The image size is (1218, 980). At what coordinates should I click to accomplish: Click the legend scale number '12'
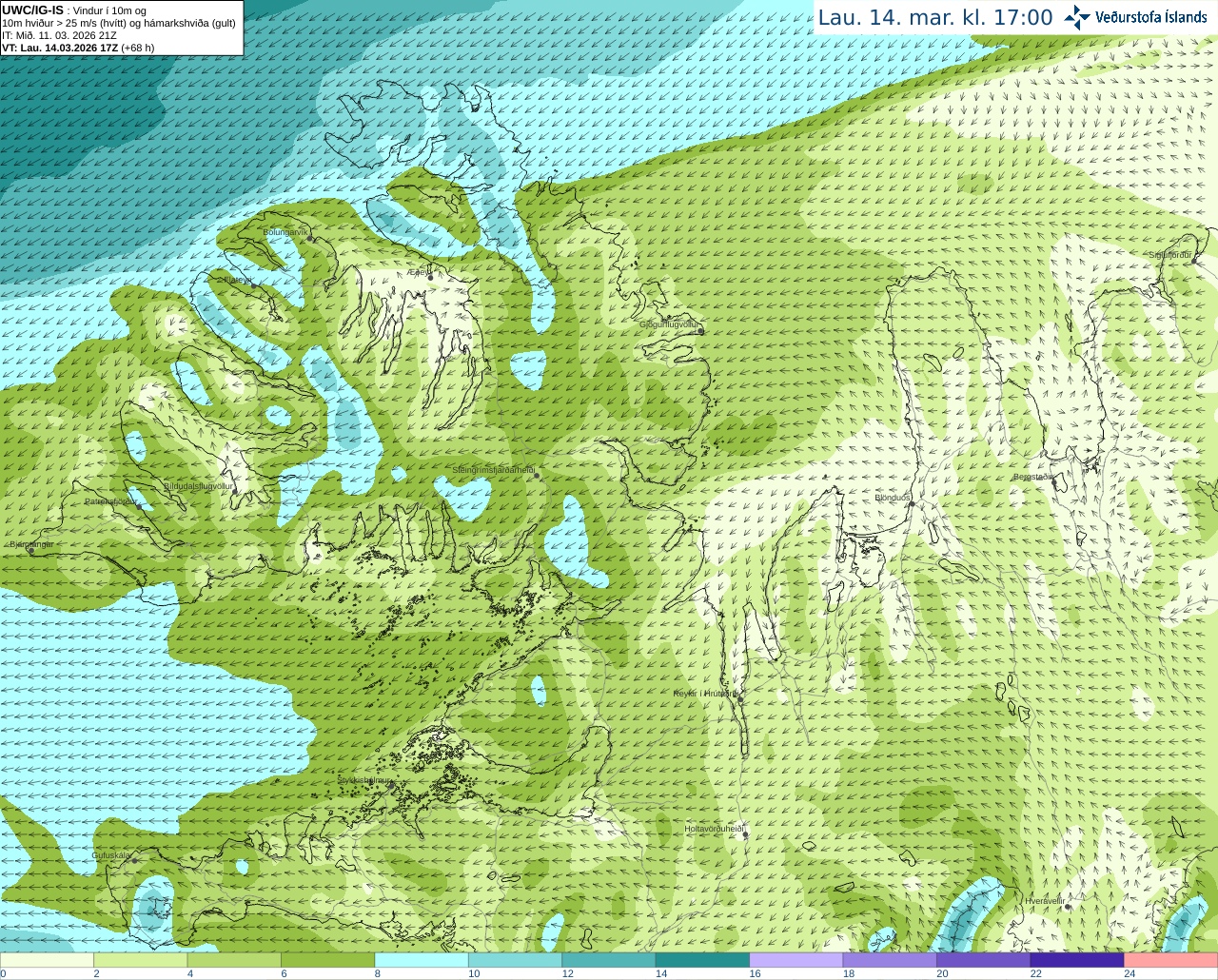pos(567,973)
